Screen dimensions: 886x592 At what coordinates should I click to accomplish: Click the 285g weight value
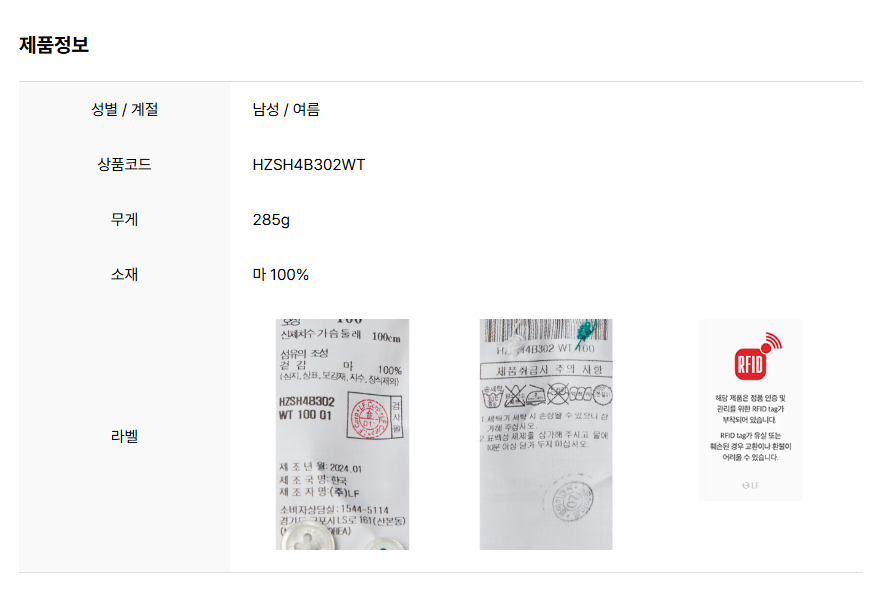(271, 219)
